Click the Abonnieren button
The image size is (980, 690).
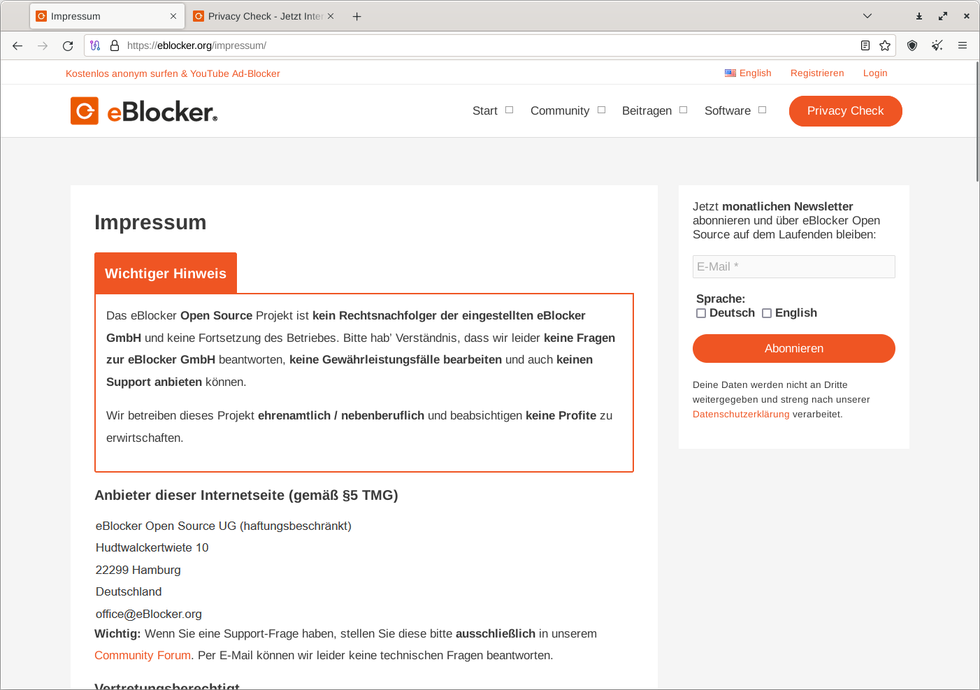(x=793, y=348)
